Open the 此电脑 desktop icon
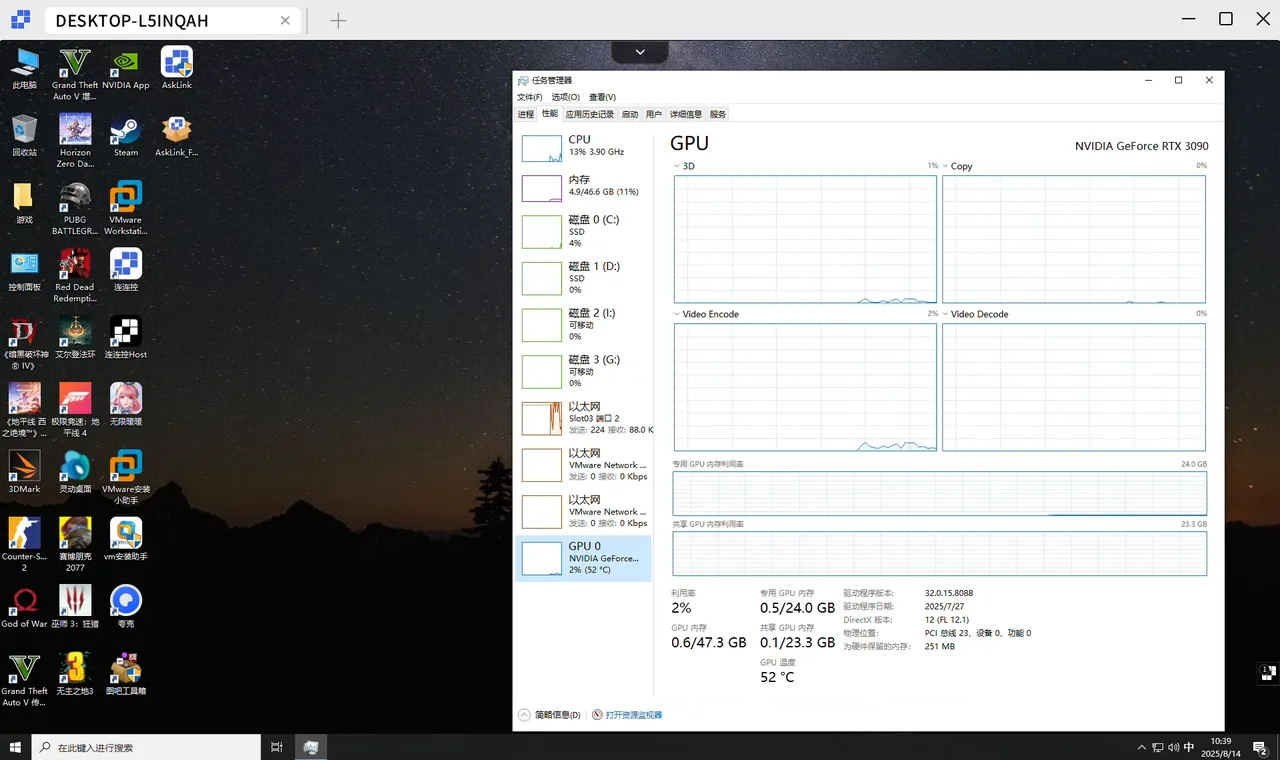The height and width of the screenshot is (760, 1280). pyautogui.click(x=24, y=69)
